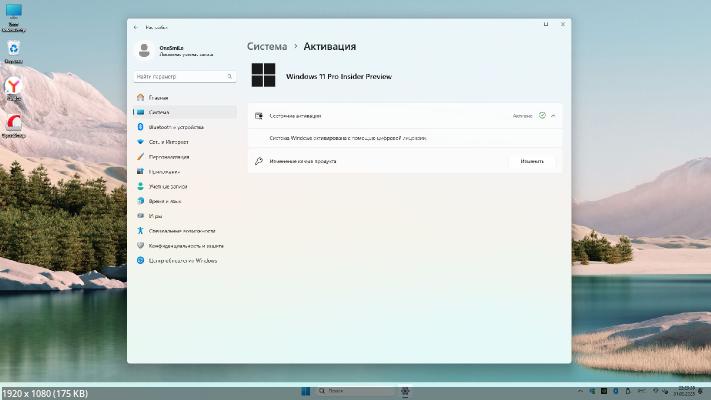Open Специальные возможности section
The image size is (711, 400).
(185, 231)
